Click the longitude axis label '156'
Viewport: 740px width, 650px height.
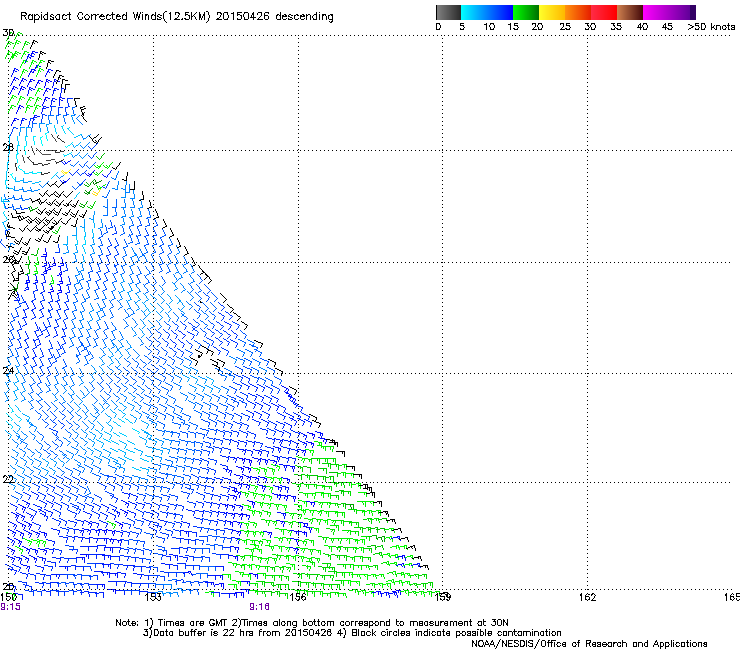[298, 597]
